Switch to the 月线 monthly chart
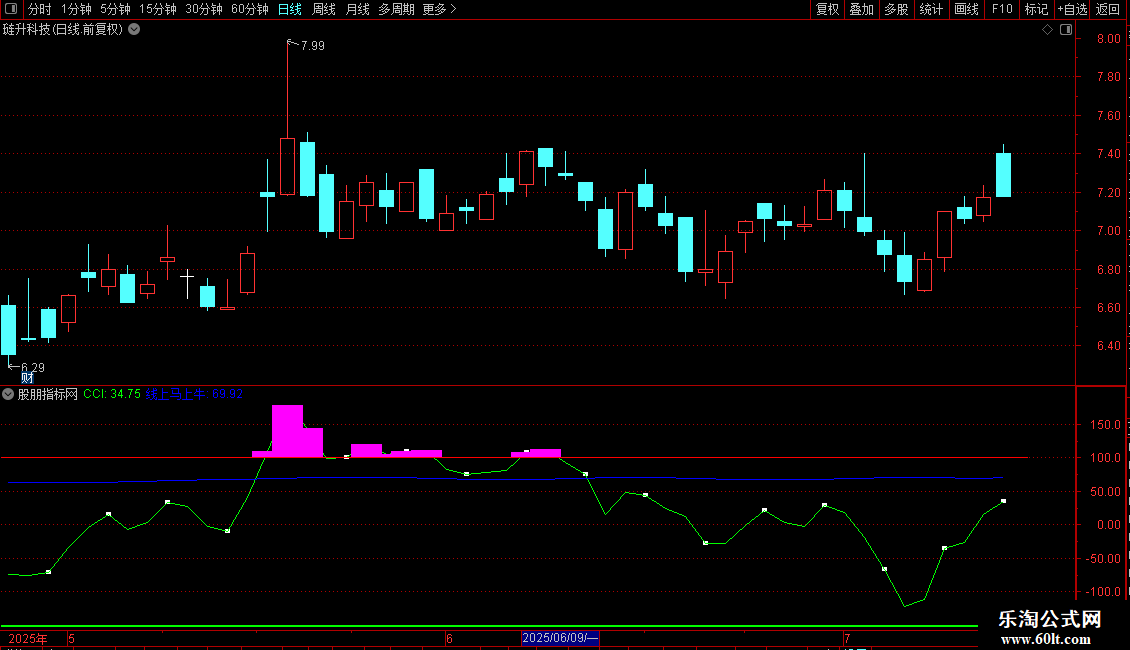The width and height of the screenshot is (1130, 650). (357, 9)
